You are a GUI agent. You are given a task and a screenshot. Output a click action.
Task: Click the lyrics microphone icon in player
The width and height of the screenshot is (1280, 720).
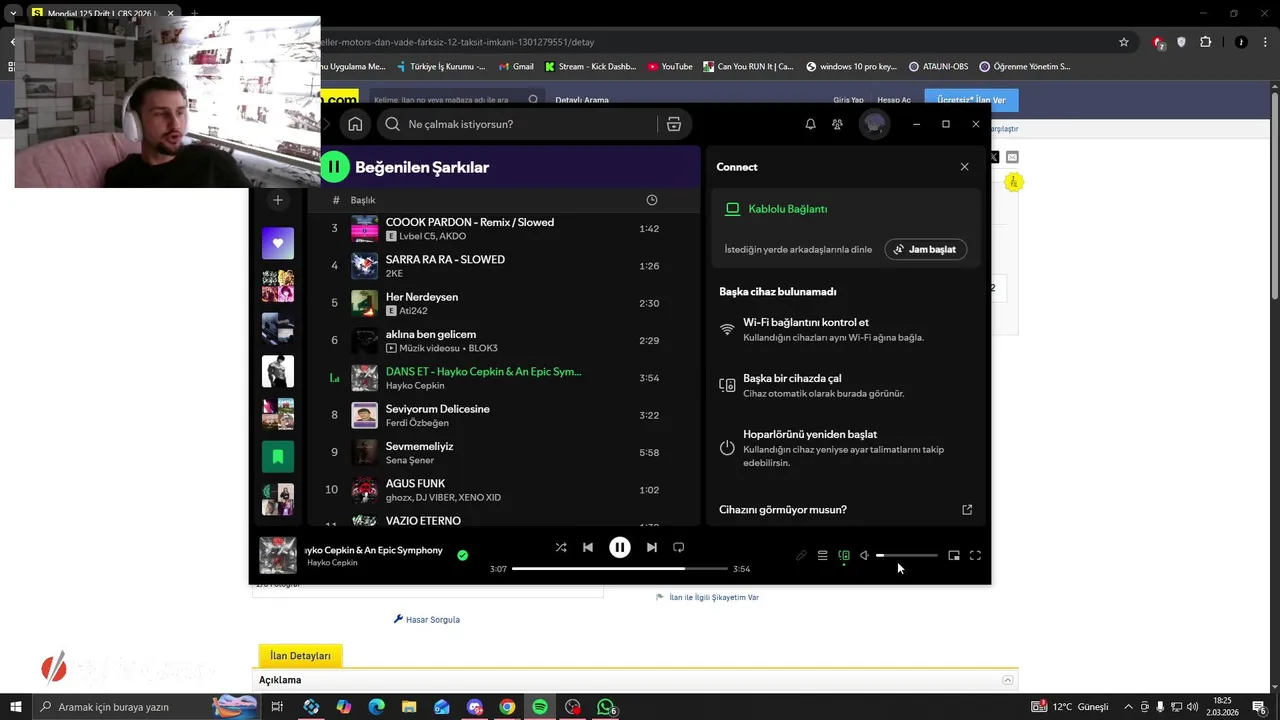[x=801, y=555]
